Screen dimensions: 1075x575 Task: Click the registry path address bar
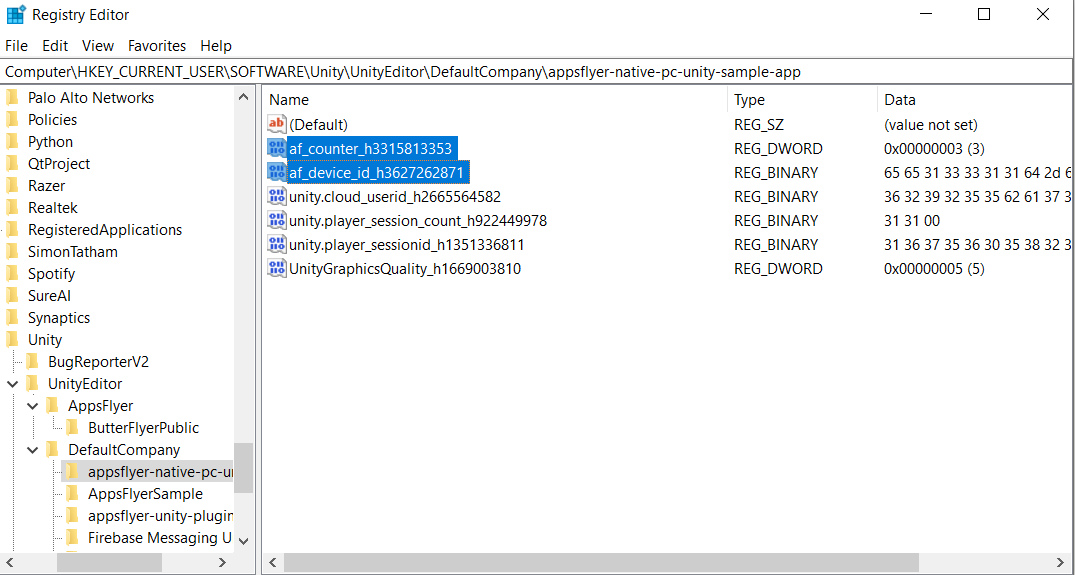538,71
